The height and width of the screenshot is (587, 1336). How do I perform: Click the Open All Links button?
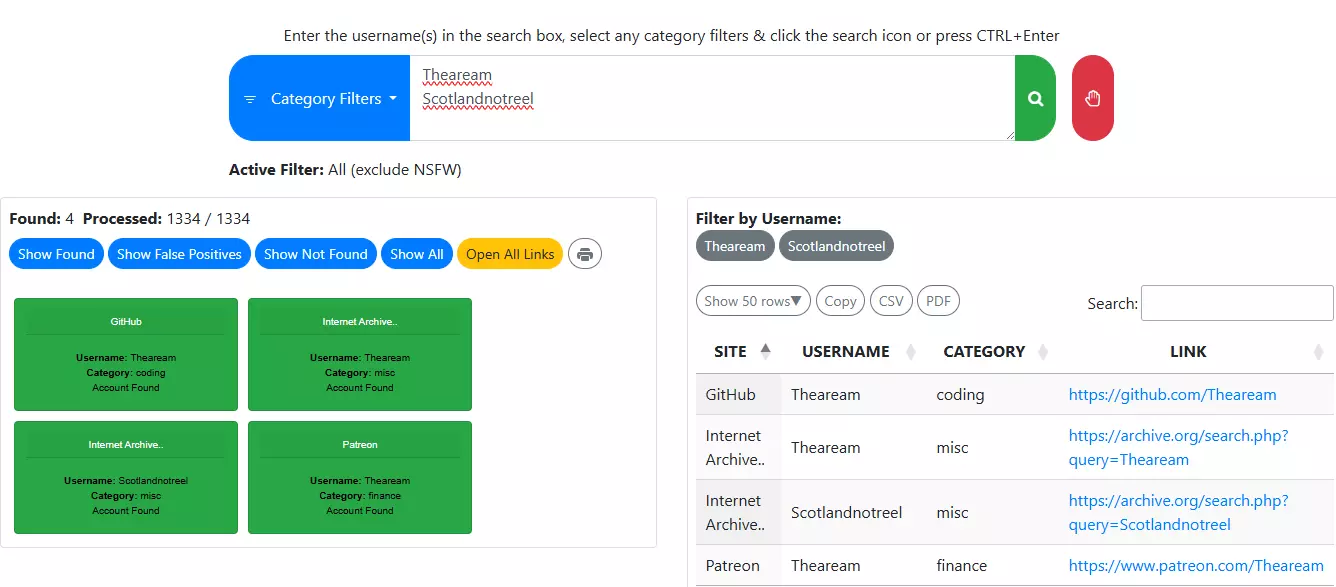[510, 254]
